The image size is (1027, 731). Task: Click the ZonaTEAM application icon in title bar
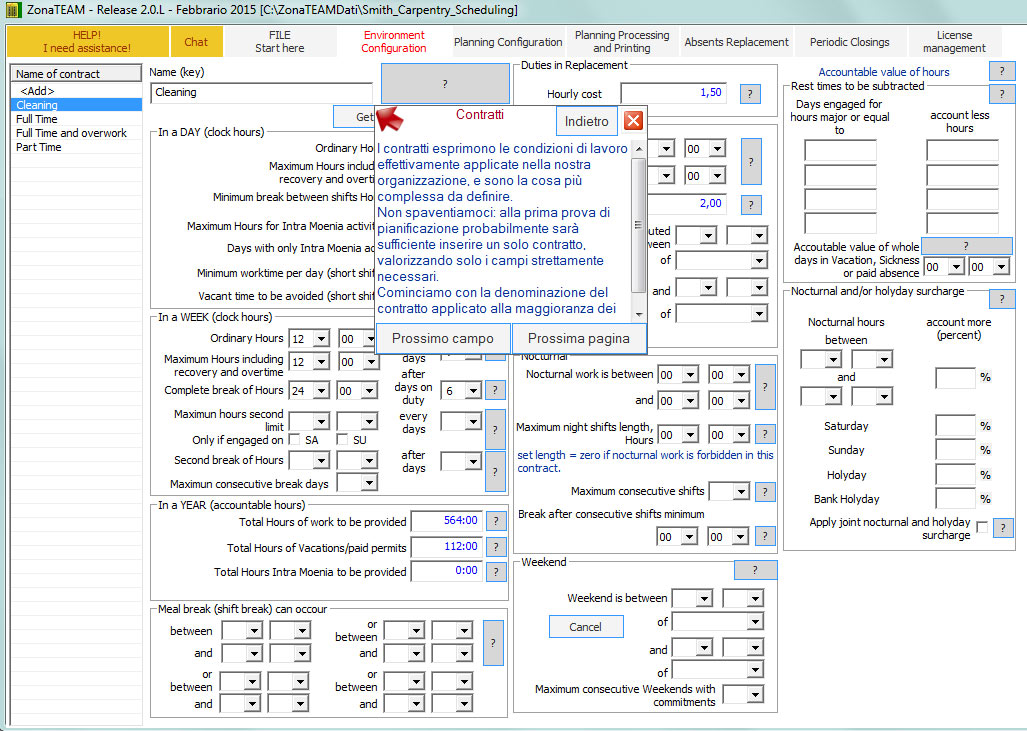tap(14, 10)
